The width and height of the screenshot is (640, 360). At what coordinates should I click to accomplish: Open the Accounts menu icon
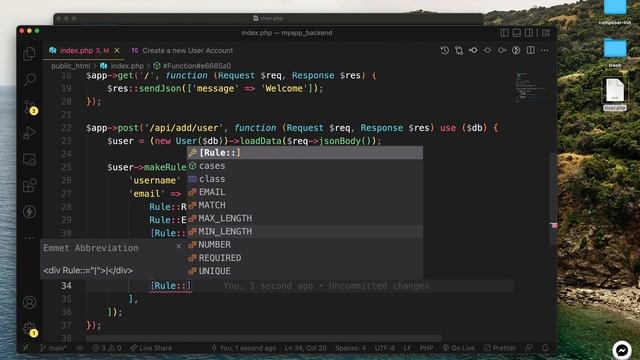(x=29, y=302)
